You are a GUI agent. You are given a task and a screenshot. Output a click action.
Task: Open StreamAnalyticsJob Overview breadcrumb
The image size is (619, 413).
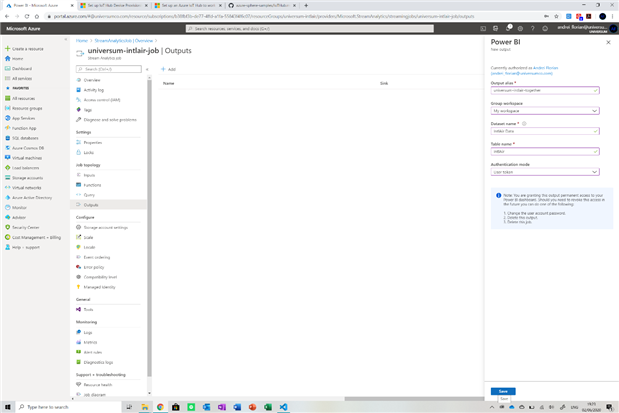pos(124,41)
